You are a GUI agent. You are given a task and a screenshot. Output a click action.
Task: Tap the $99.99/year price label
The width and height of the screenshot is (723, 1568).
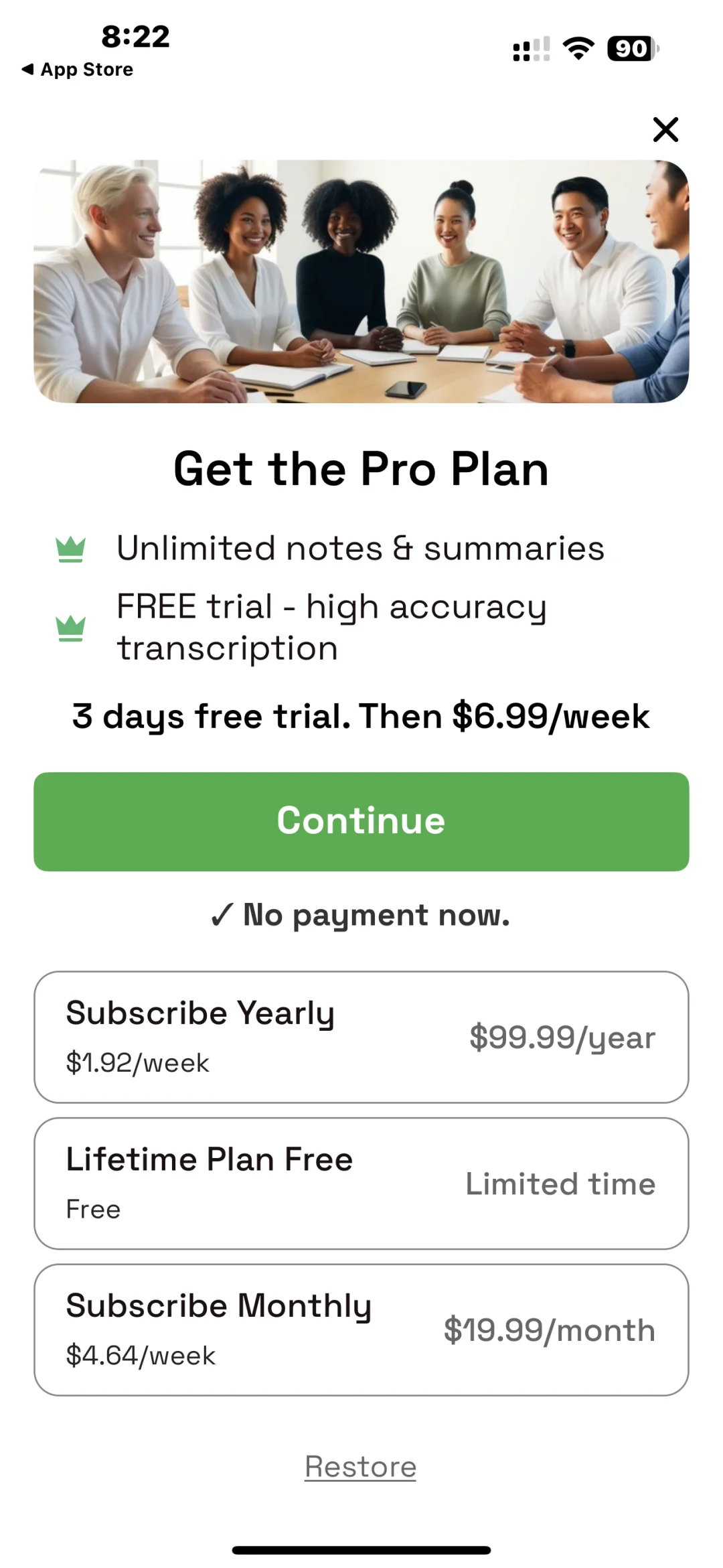[x=562, y=1038]
